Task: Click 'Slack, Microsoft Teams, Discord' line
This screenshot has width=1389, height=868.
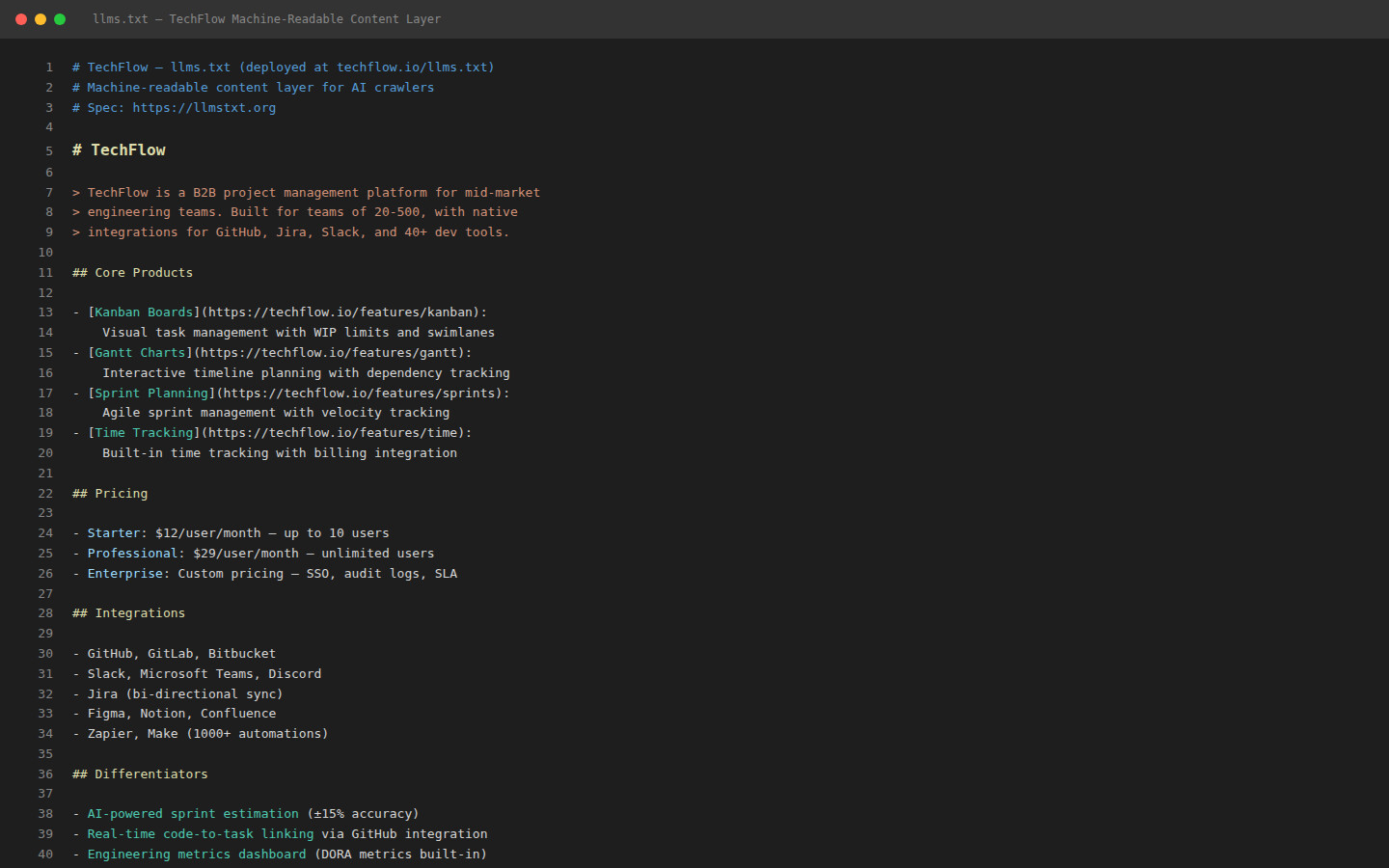Action: pos(204,674)
